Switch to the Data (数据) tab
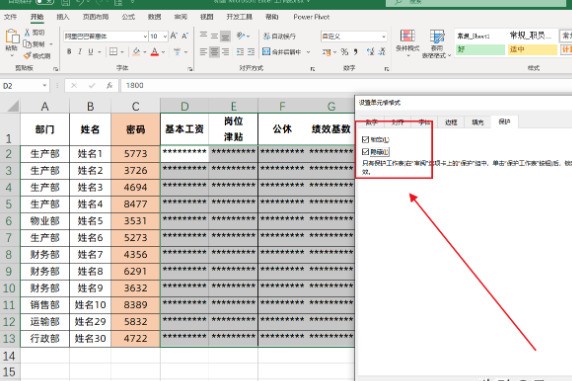The height and width of the screenshot is (381, 572). [x=154, y=17]
